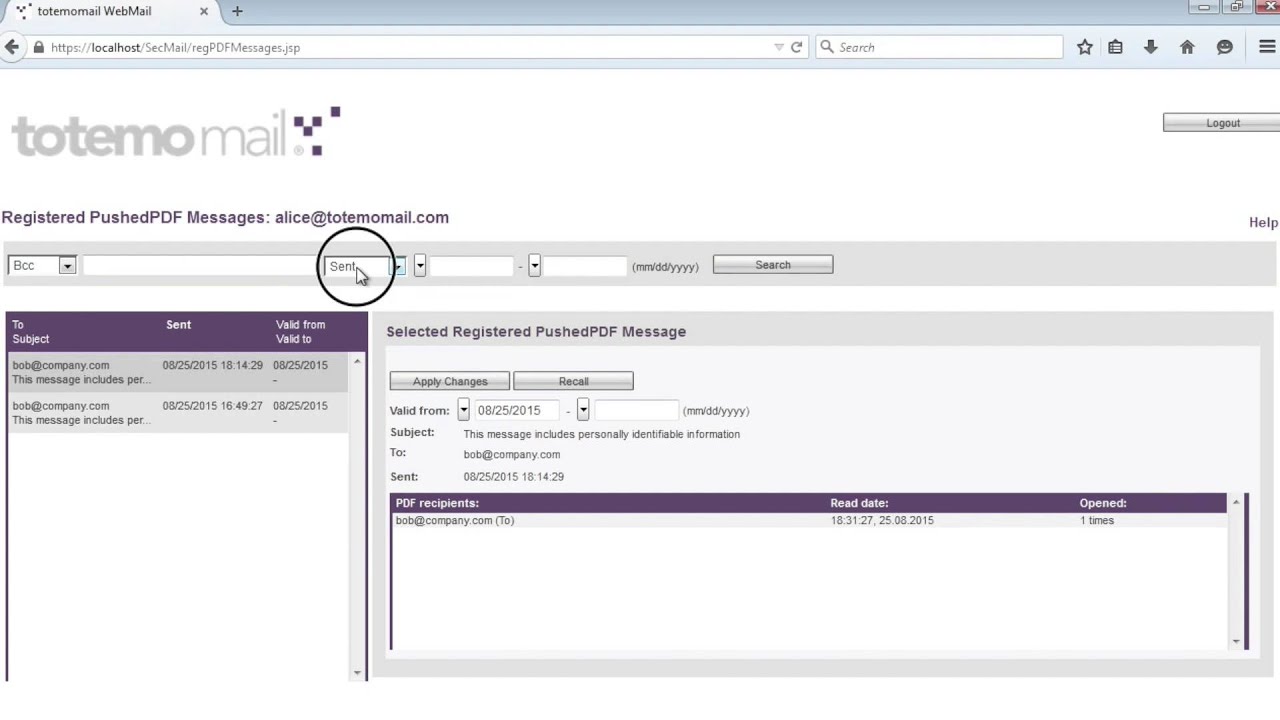1280x720 pixels.
Task: Open the search end date picker arrow
Action: click(x=534, y=265)
